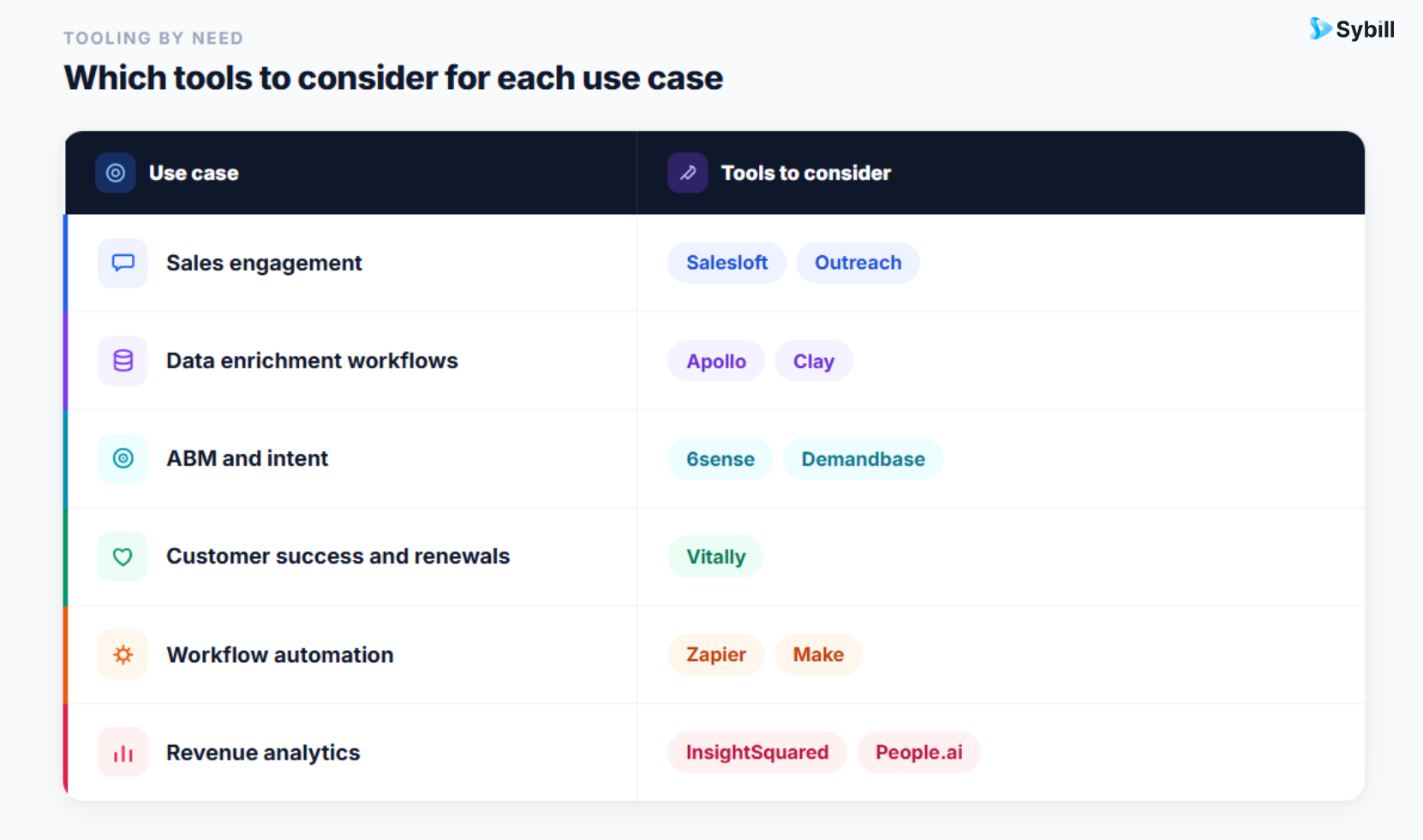Viewport: 1423px width, 840px height.
Task: Click the pencil icon beside Tools to consider
Action: (x=687, y=173)
